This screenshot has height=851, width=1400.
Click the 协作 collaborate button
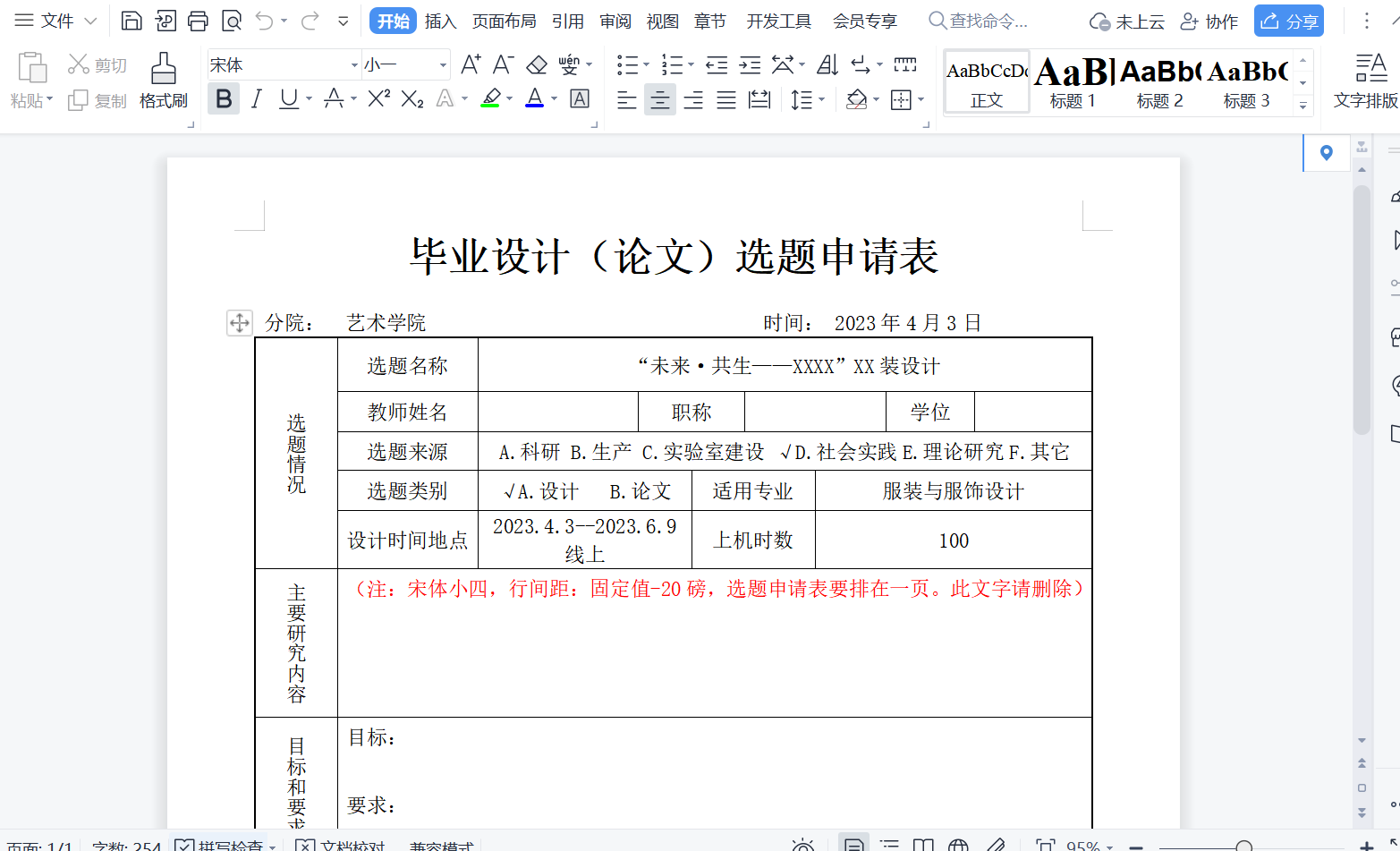point(1209,21)
